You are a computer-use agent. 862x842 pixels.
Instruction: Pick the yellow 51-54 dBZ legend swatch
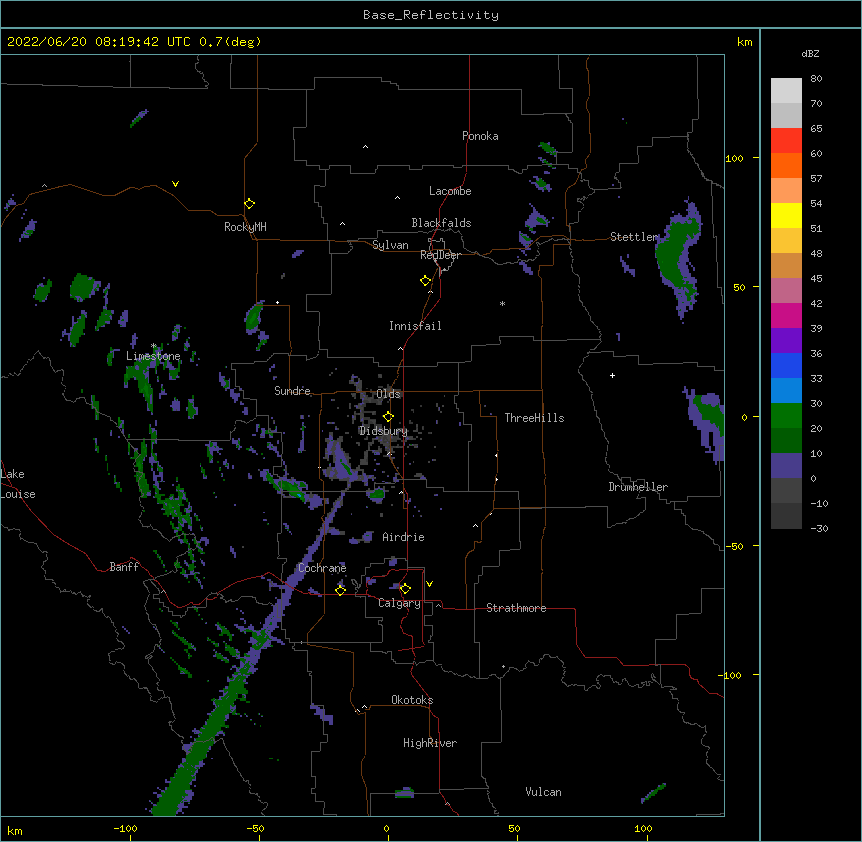pyautogui.click(x=786, y=215)
